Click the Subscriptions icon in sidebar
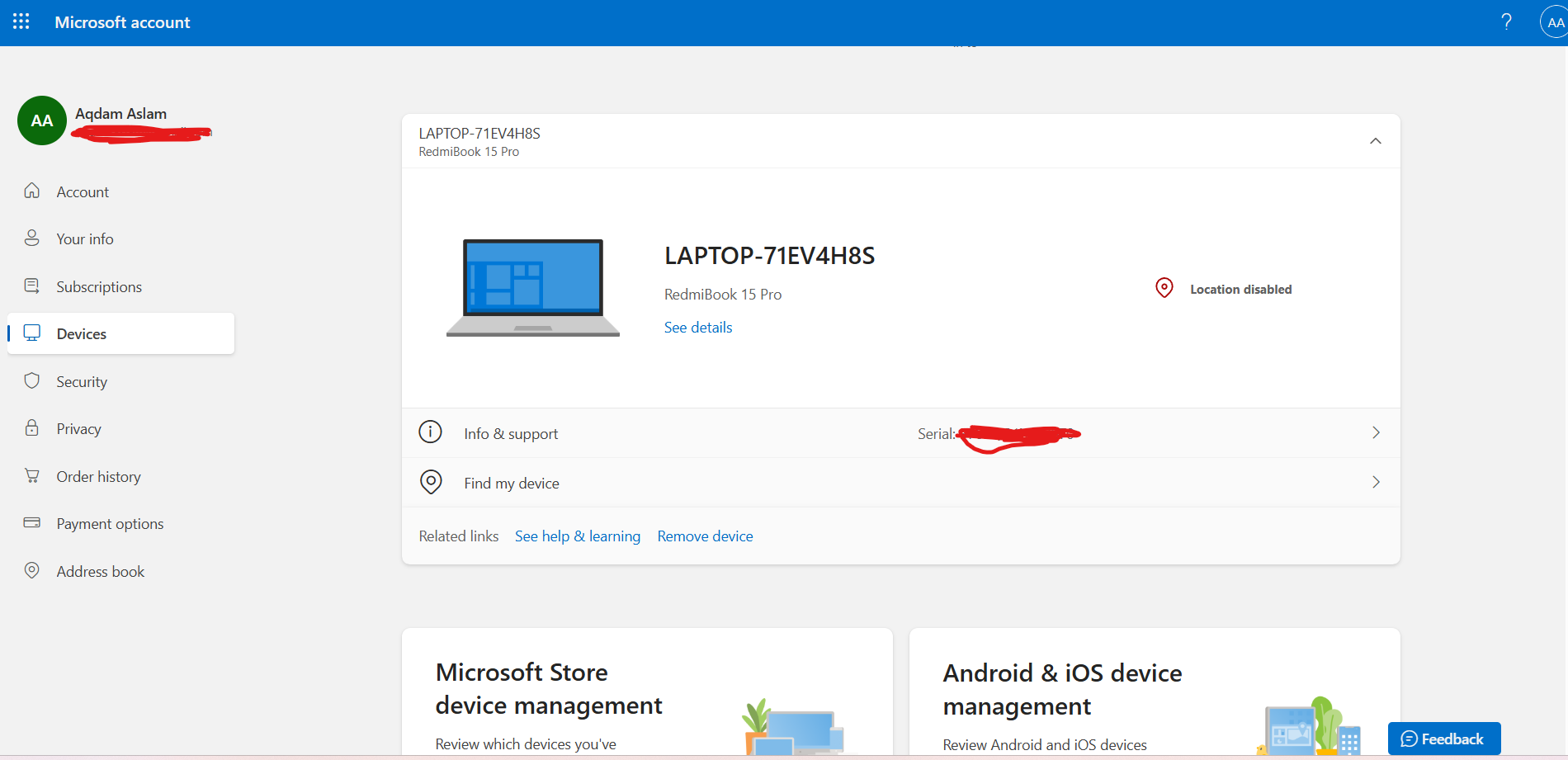 point(32,286)
